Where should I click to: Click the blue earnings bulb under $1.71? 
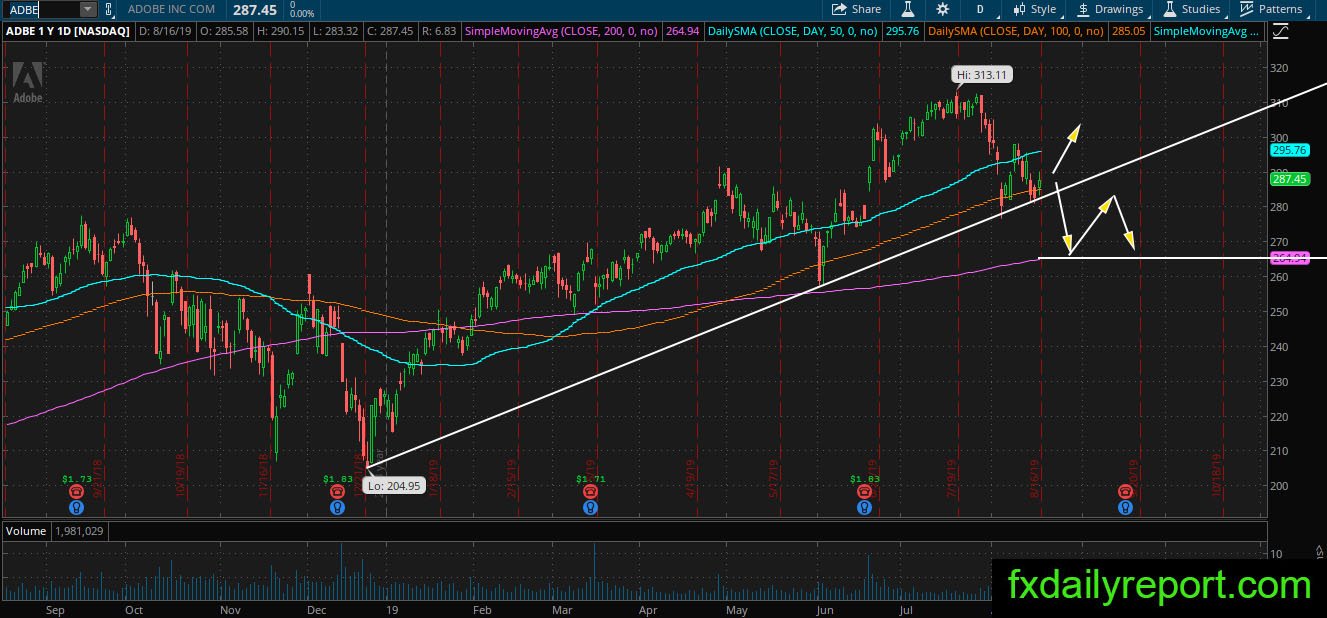click(x=591, y=507)
